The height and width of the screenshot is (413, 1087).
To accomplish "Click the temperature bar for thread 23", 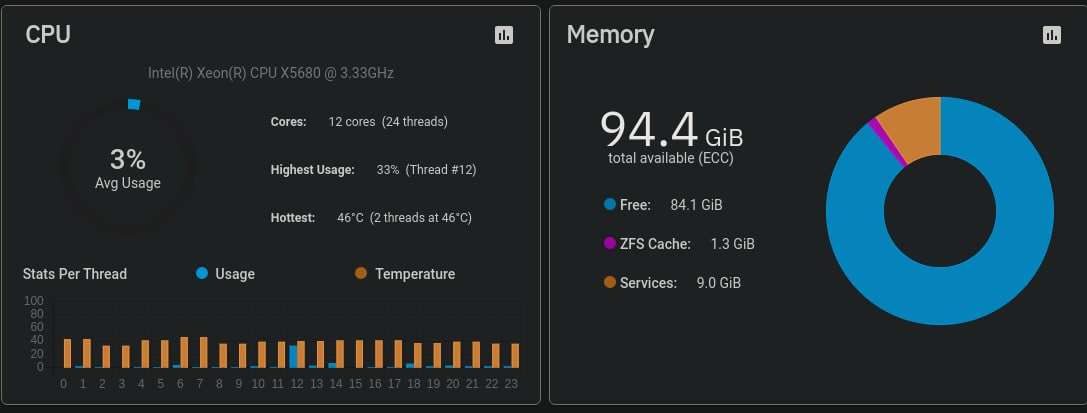I will (x=515, y=355).
